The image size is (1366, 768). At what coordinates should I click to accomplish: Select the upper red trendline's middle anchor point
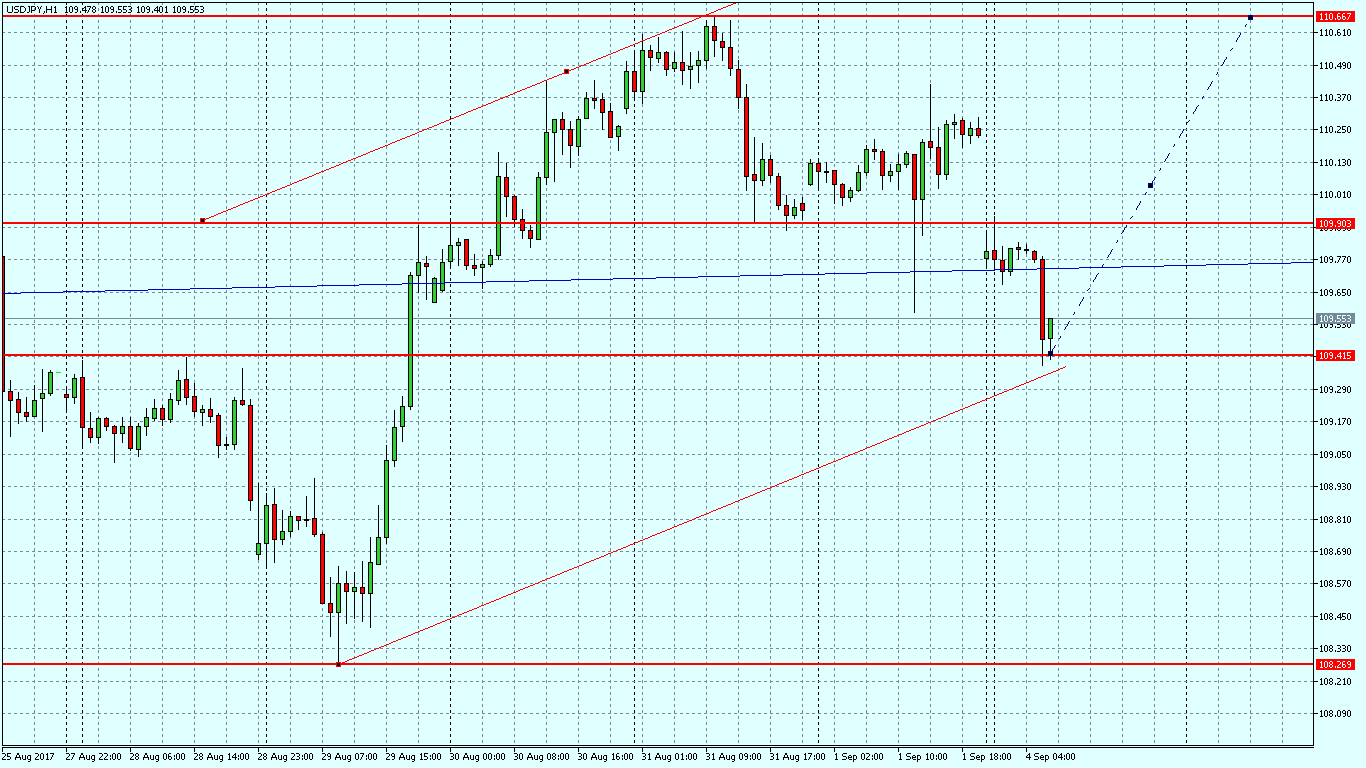566,71
